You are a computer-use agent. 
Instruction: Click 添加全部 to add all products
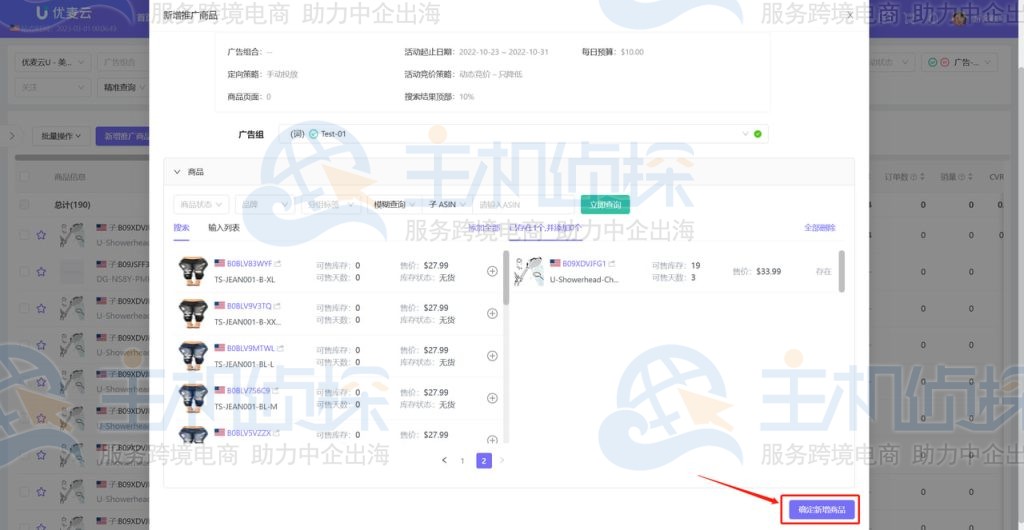pos(483,228)
